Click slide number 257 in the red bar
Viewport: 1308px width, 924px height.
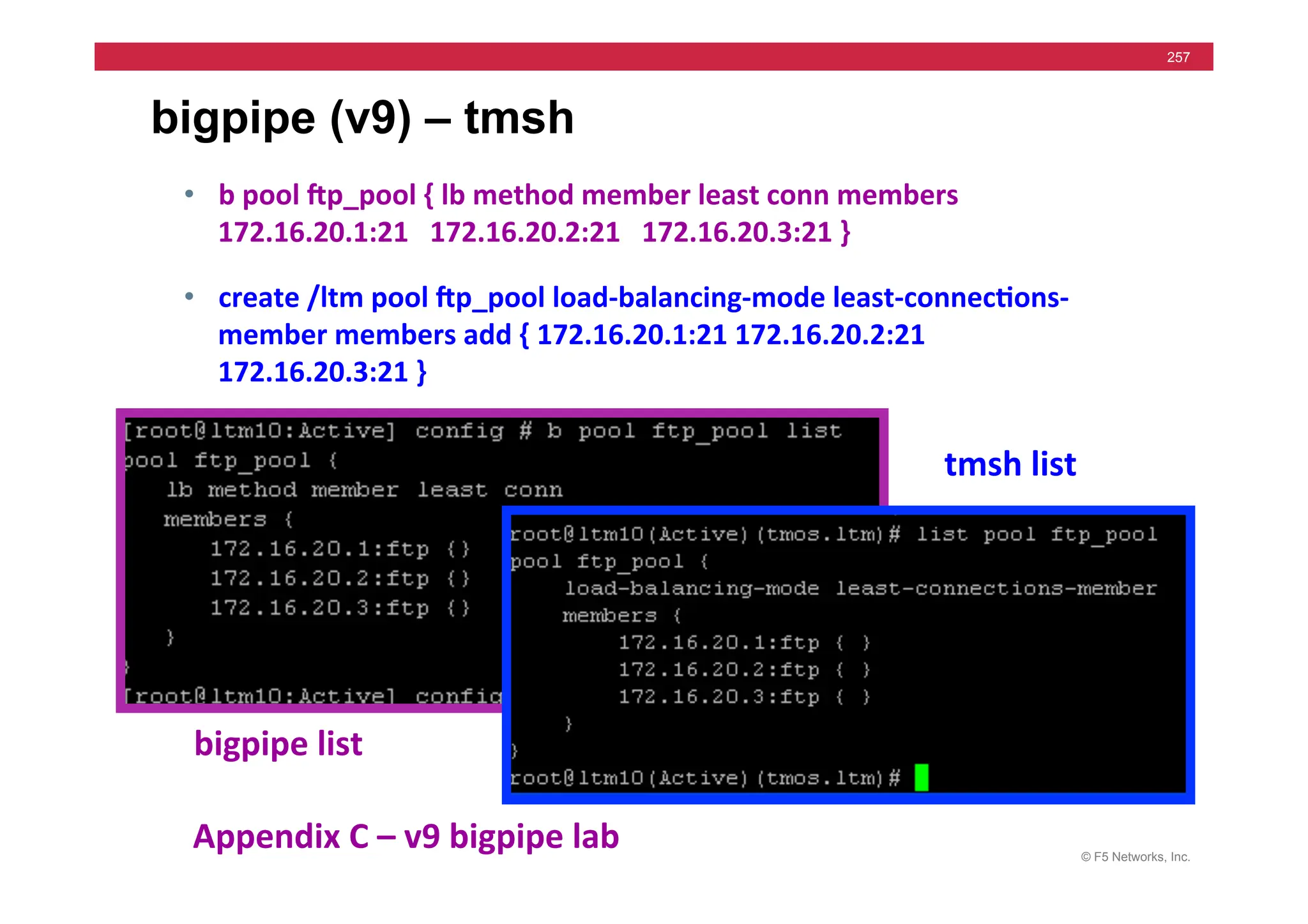point(1178,57)
